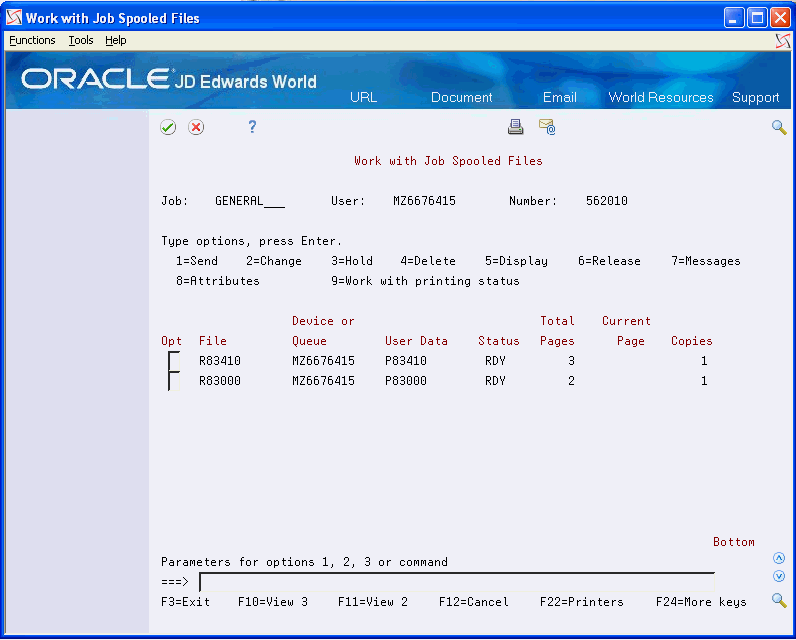Click F24=More keys function key

[701, 602]
